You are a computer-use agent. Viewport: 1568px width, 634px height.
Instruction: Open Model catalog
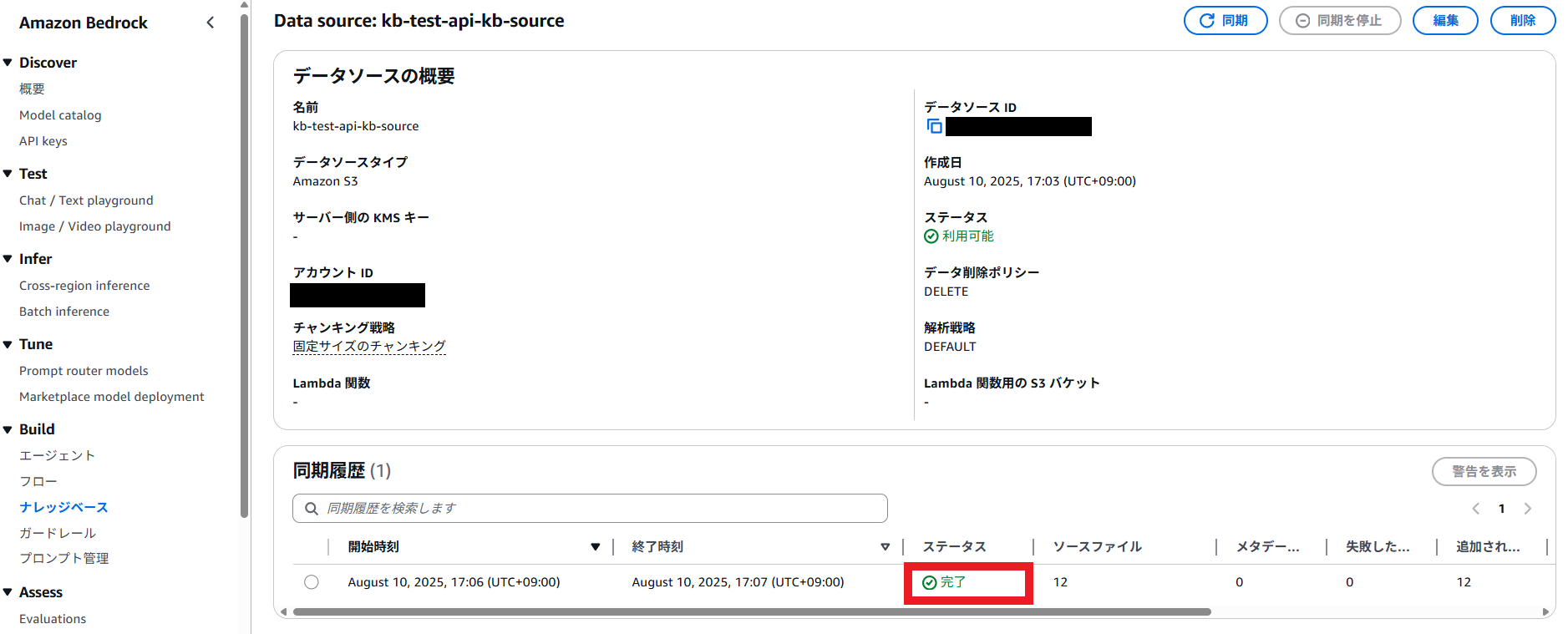coord(60,115)
